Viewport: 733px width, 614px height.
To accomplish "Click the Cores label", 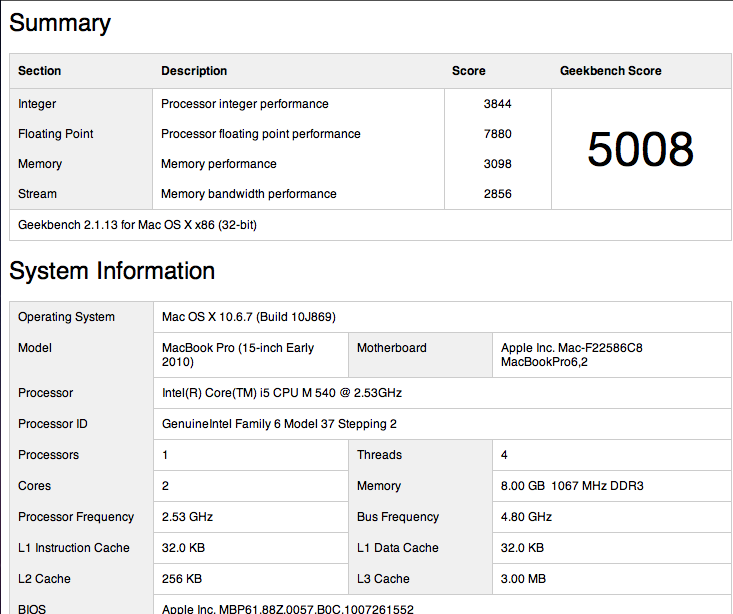I will [x=34, y=486].
